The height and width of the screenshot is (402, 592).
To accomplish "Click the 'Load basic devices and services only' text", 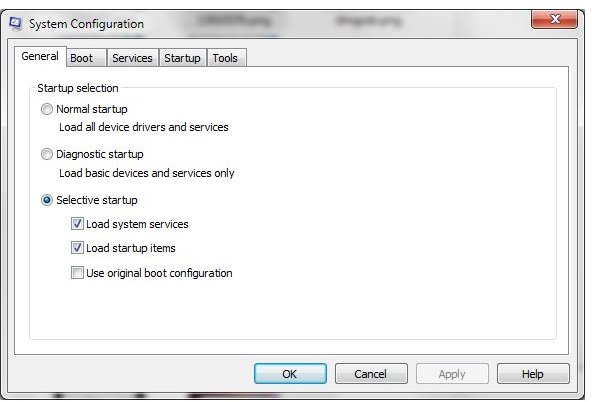I will click(147, 173).
